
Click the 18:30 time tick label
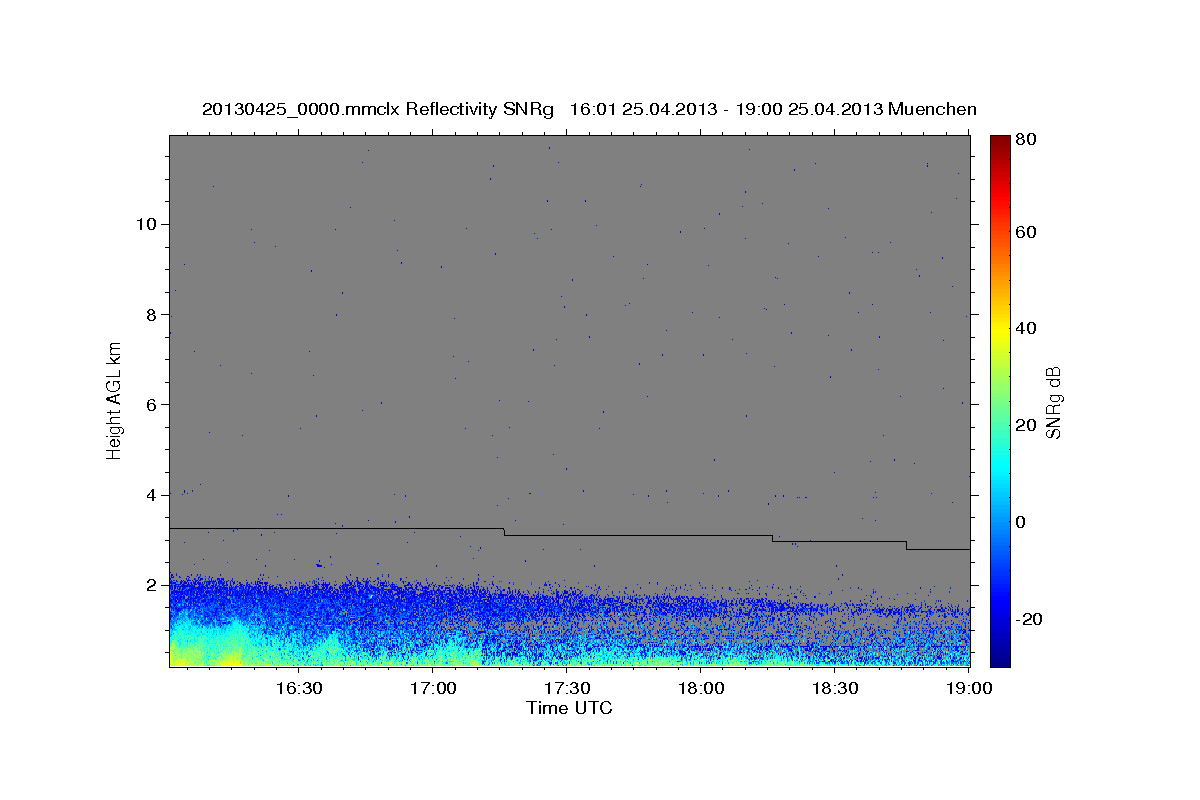[x=836, y=688]
